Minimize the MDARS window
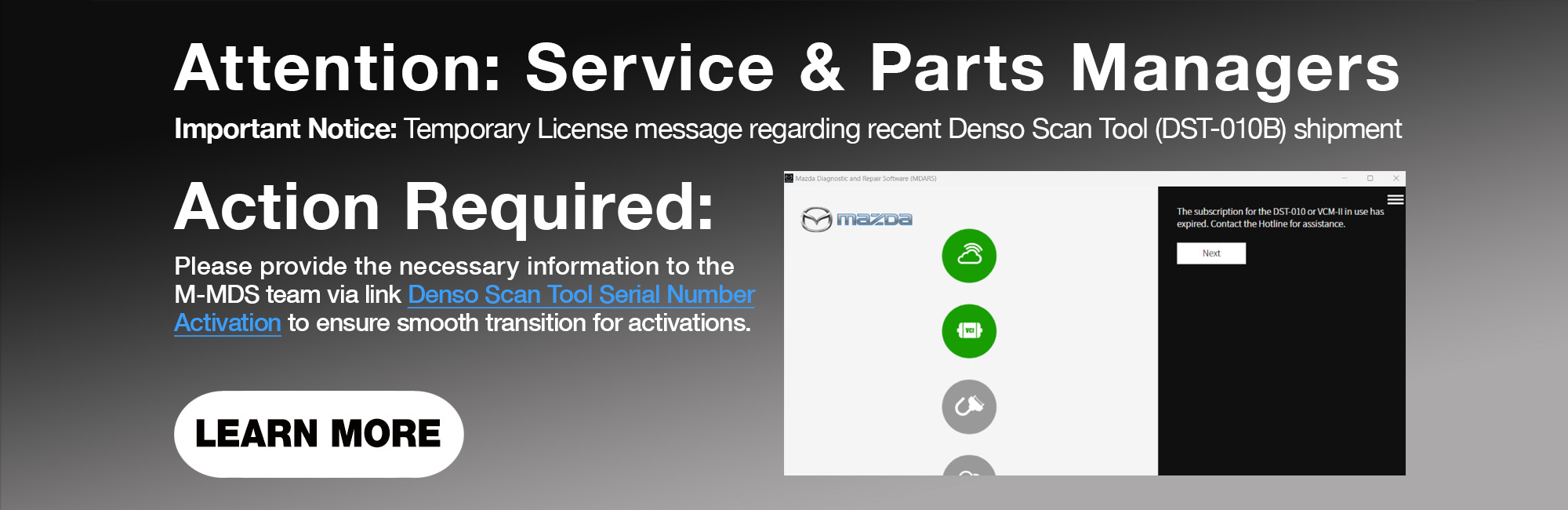This screenshot has height=510, width=1568. coord(1345,178)
